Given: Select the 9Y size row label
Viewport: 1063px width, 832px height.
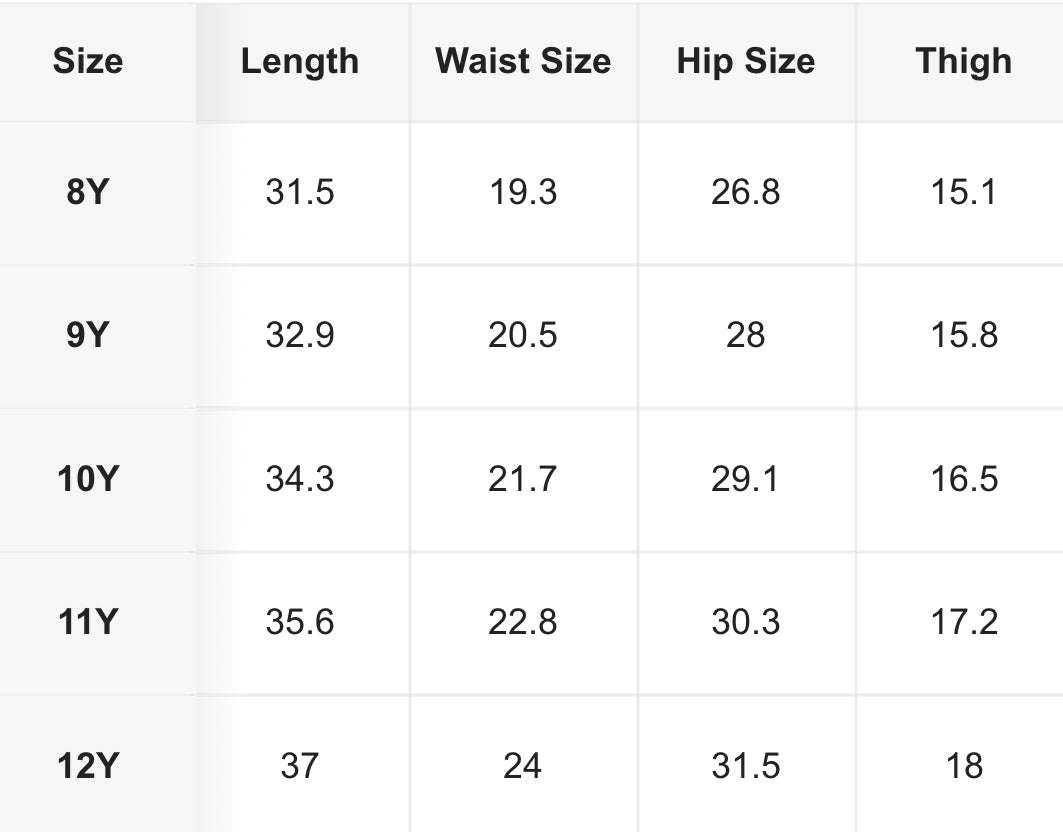Looking at the screenshot, I should pos(87,335).
